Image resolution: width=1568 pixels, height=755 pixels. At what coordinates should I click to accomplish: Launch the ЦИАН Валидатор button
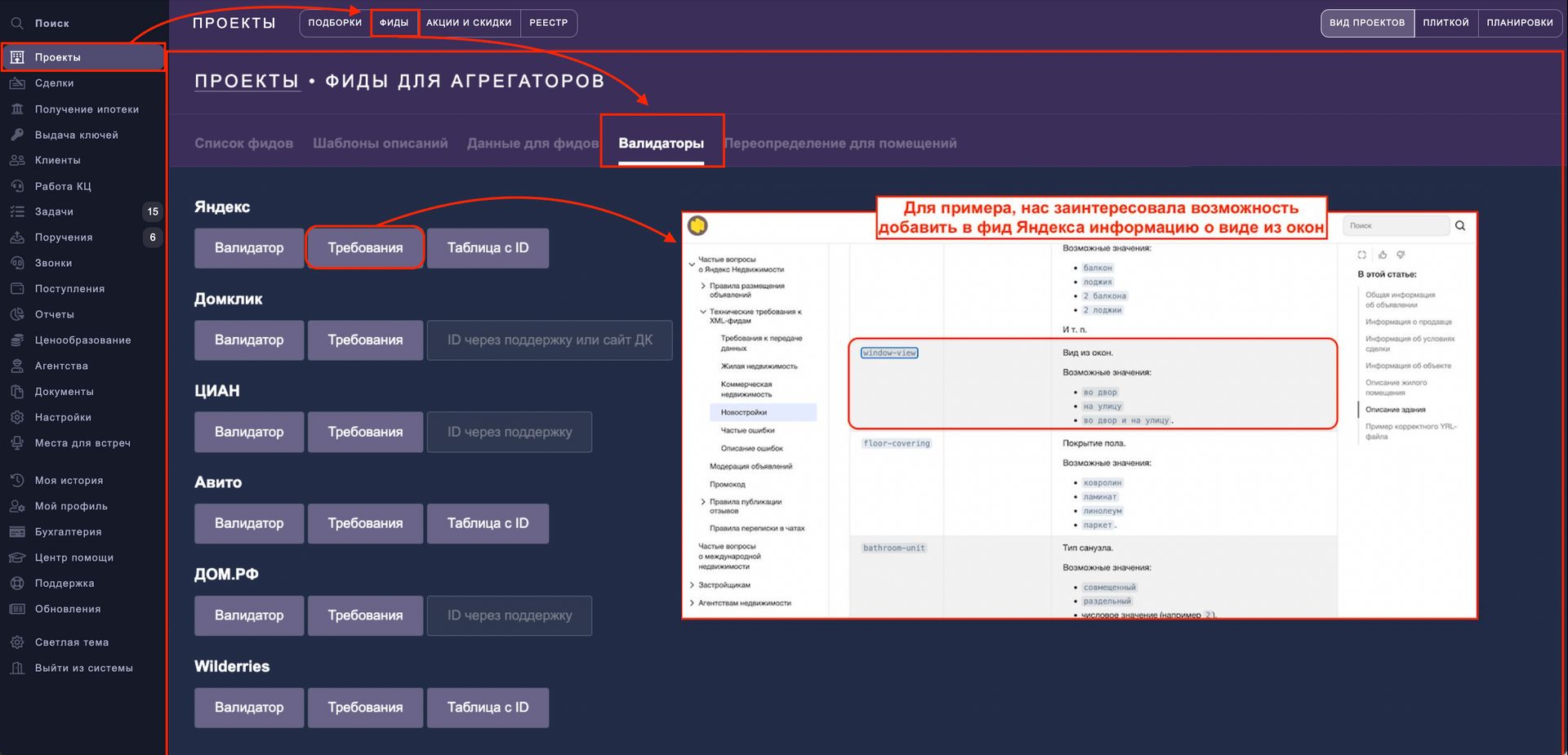[x=249, y=432]
